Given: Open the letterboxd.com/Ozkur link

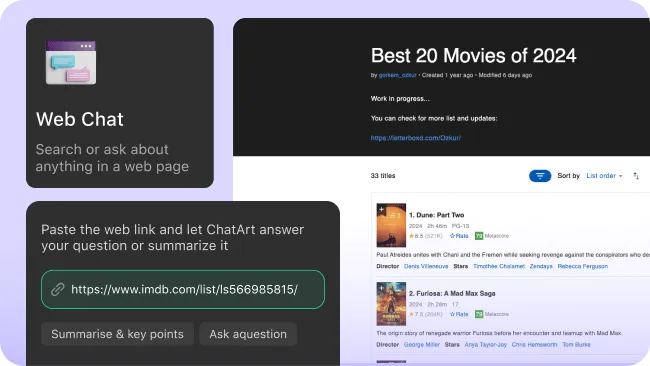Looking at the screenshot, I should tap(416, 138).
